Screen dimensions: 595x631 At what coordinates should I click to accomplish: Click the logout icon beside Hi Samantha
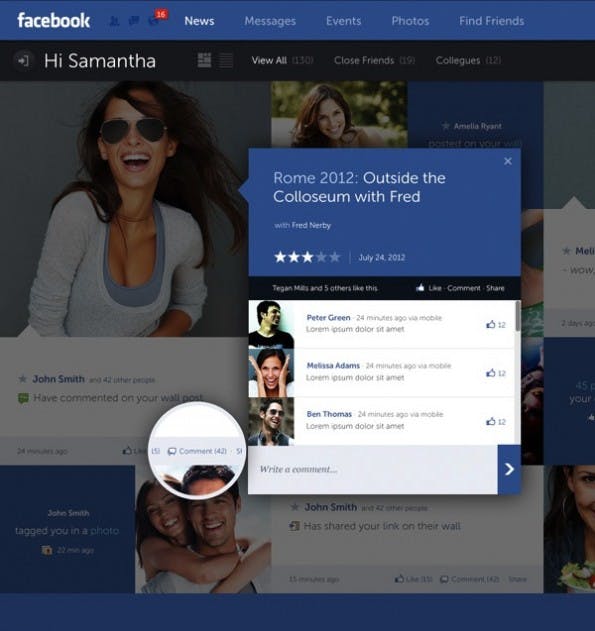[23, 61]
